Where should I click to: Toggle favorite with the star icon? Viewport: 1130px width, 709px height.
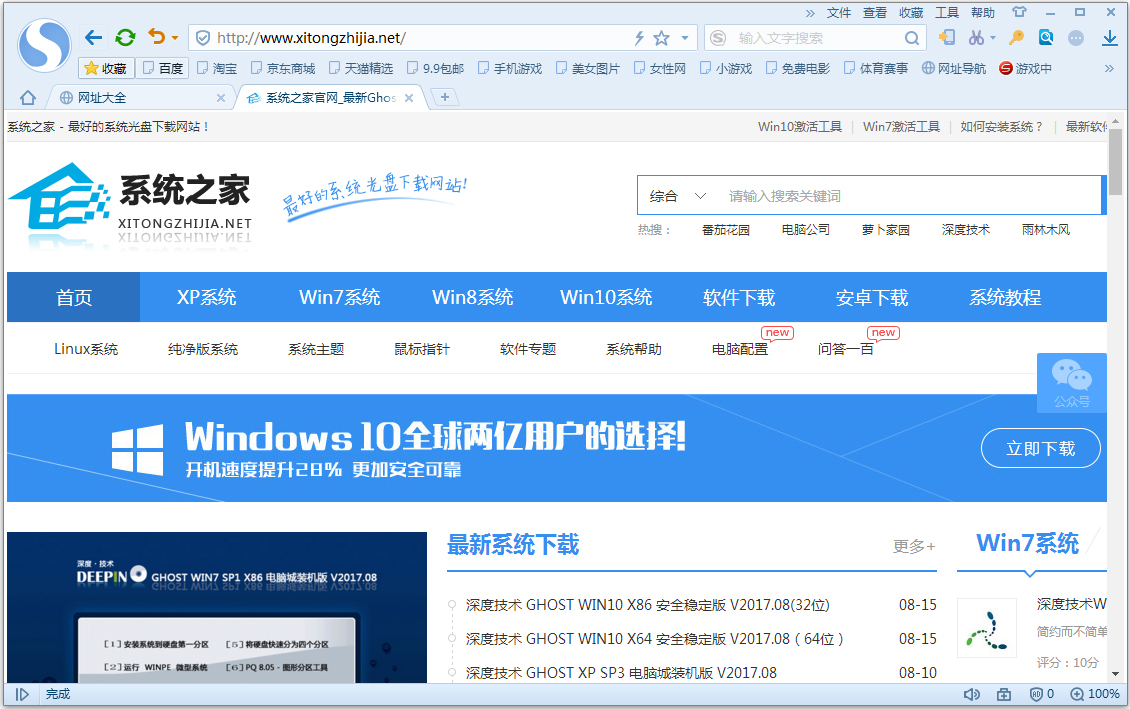[x=661, y=37]
